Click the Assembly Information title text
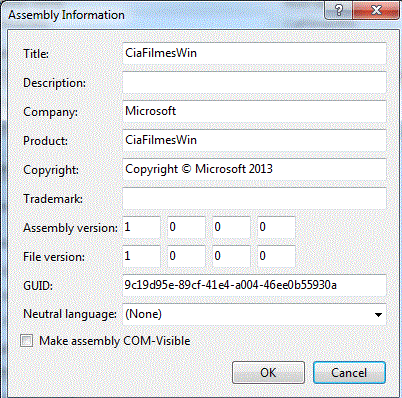 66,15
